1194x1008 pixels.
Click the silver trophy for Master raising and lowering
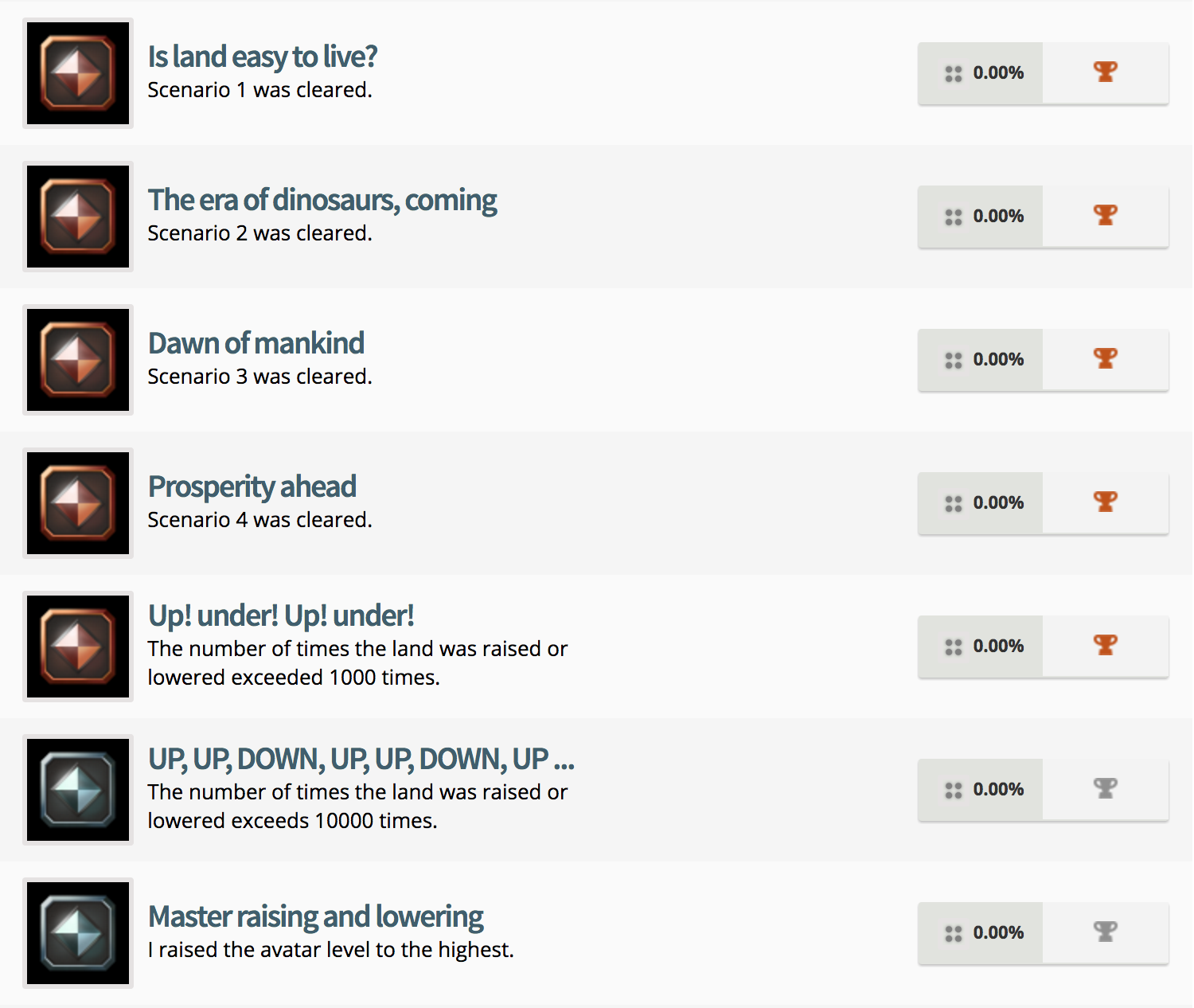[1105, 932]
